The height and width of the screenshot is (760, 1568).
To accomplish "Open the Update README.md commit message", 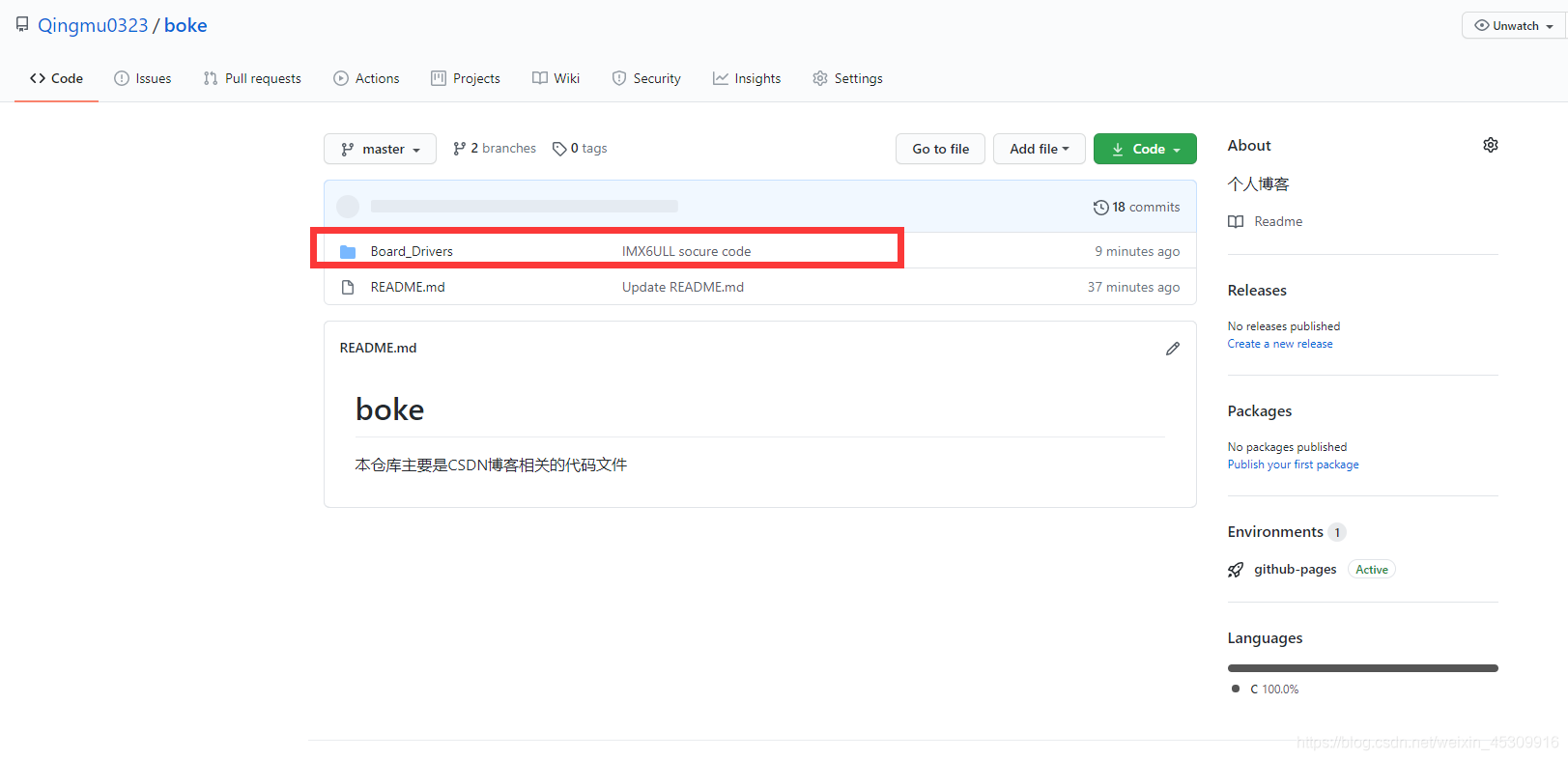I will 683,287.
